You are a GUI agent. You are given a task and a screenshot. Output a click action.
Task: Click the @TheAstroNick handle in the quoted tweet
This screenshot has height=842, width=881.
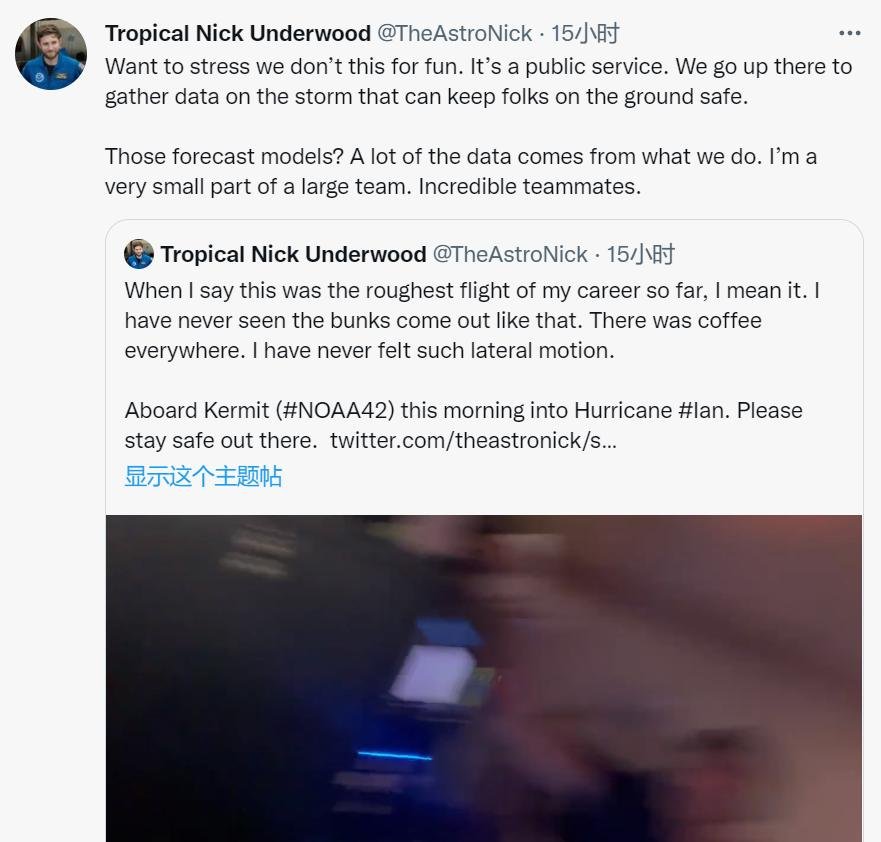[509, 254]
